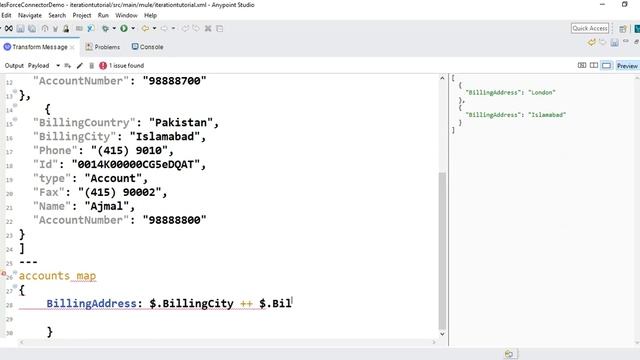Click the red error issue icon

point(103,66)
